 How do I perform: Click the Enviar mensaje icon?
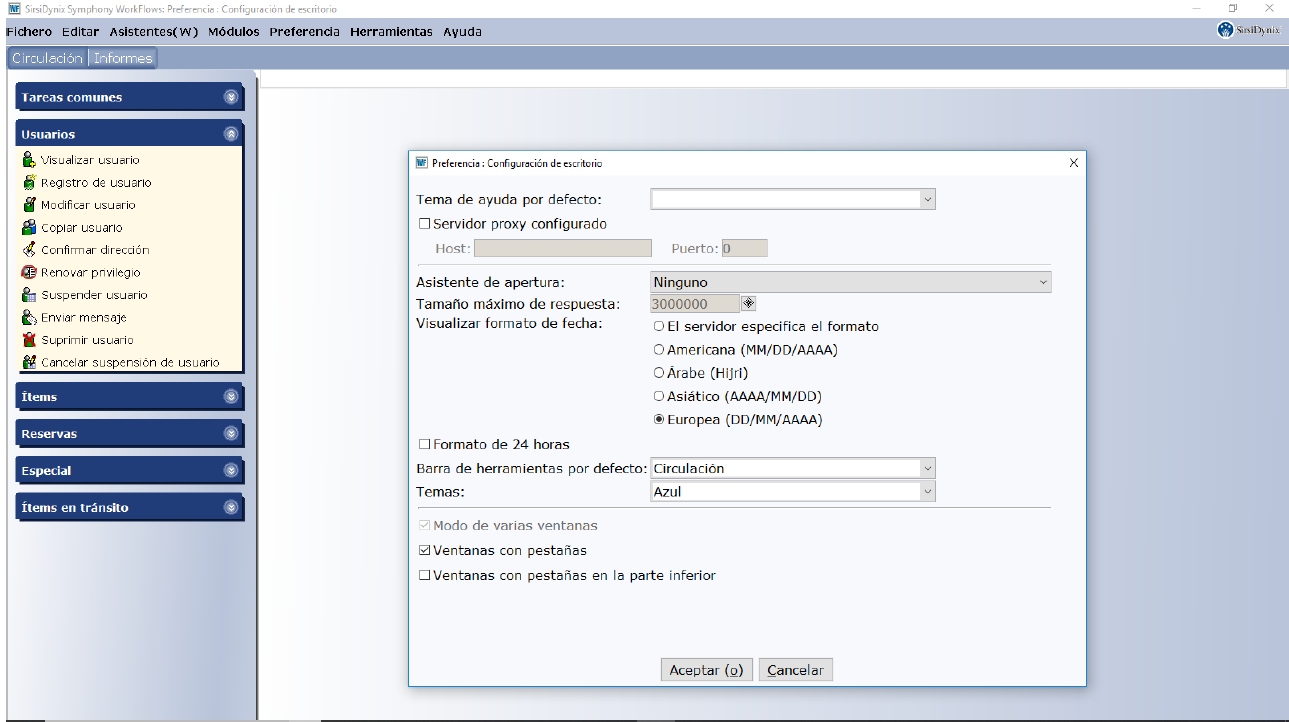[29, 317]
